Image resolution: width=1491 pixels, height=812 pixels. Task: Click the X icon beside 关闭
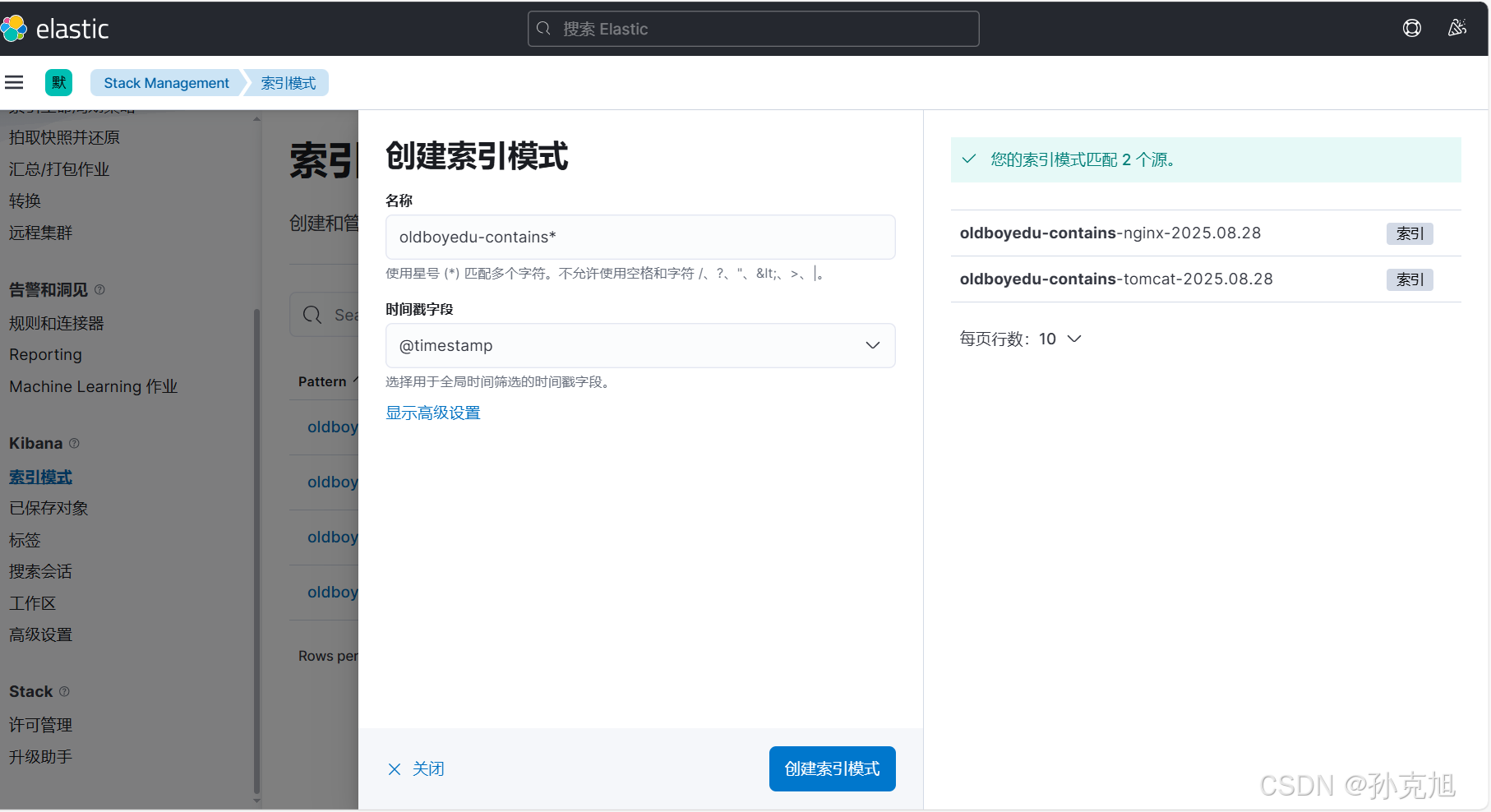(x=395, y=769)
